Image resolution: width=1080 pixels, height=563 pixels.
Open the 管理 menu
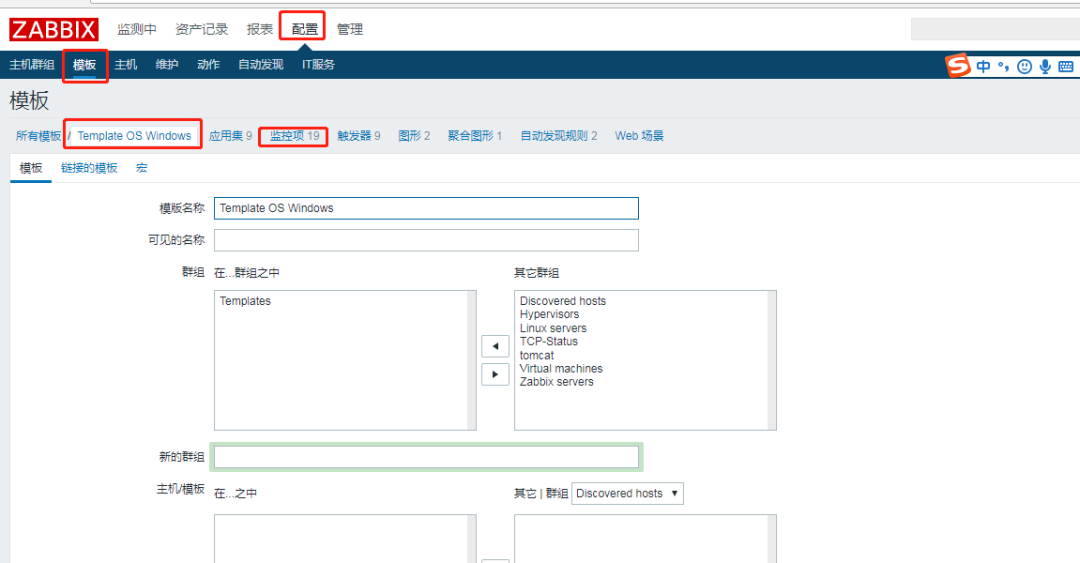click(x=349, y=29)
